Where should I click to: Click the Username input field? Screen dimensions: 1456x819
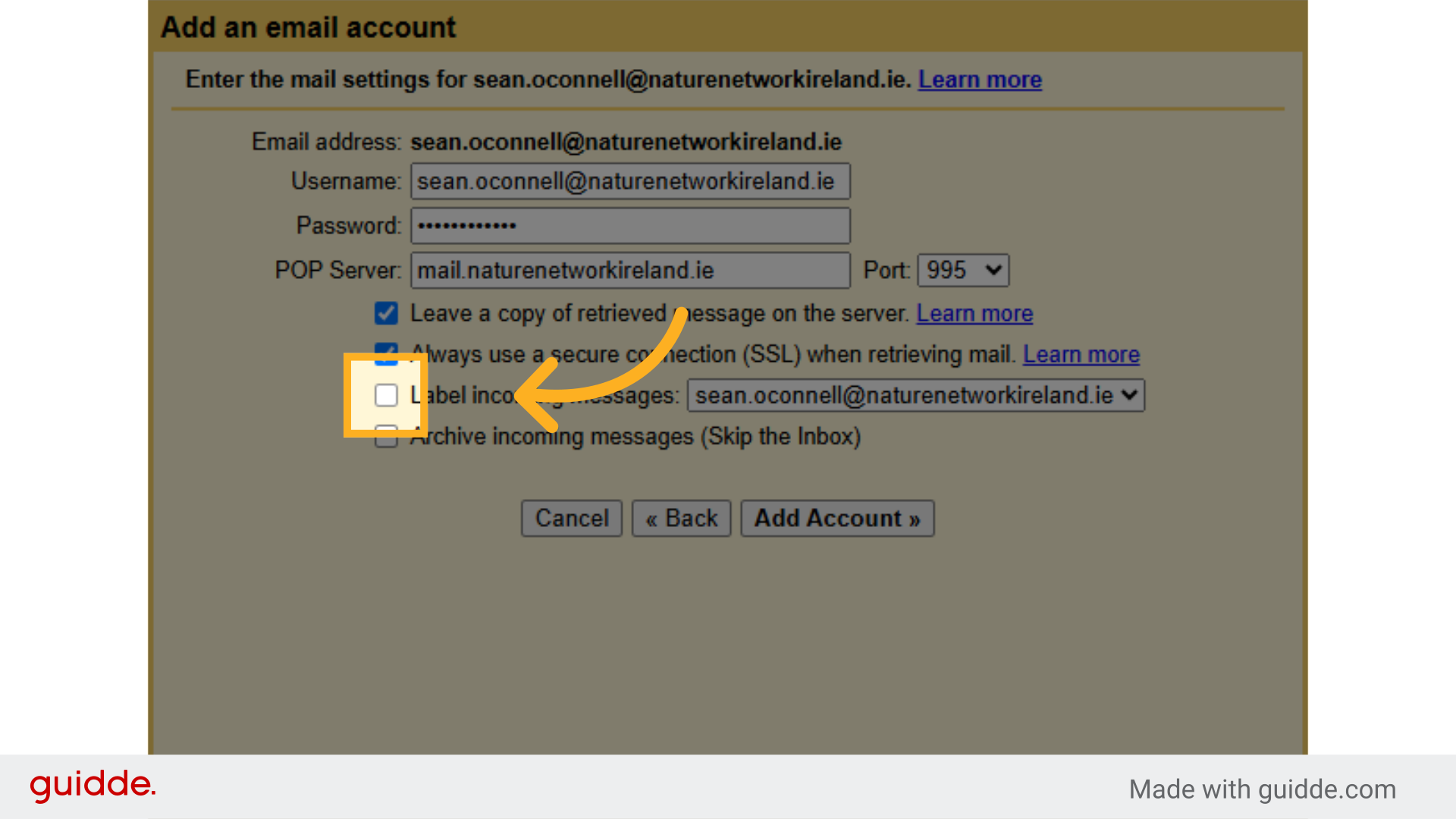click(630, 181)
